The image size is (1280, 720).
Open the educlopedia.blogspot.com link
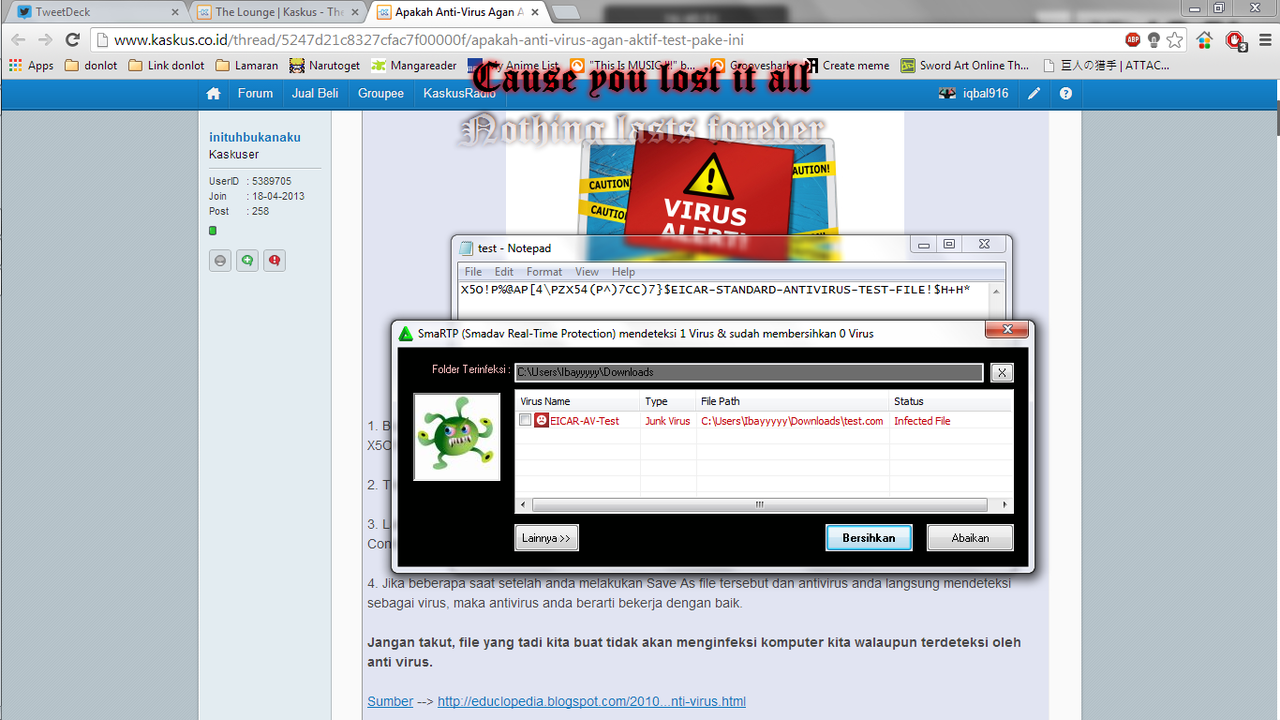click(592, 701)
